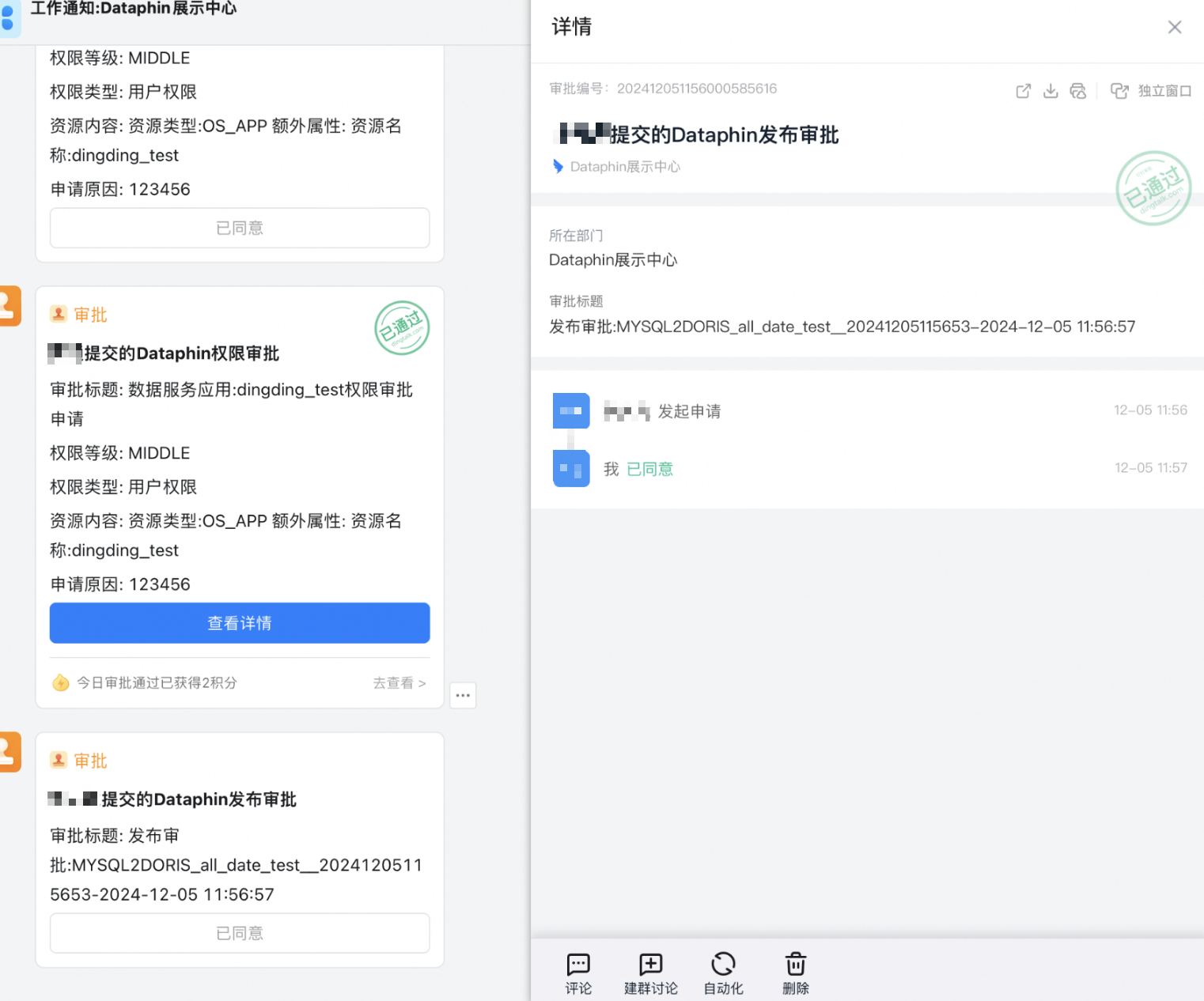The height and width of the screenshot is (1001, 1204).
Task: Click 提交的Dataphin发布审批 heading in the details panel
Action: [724, 135]
